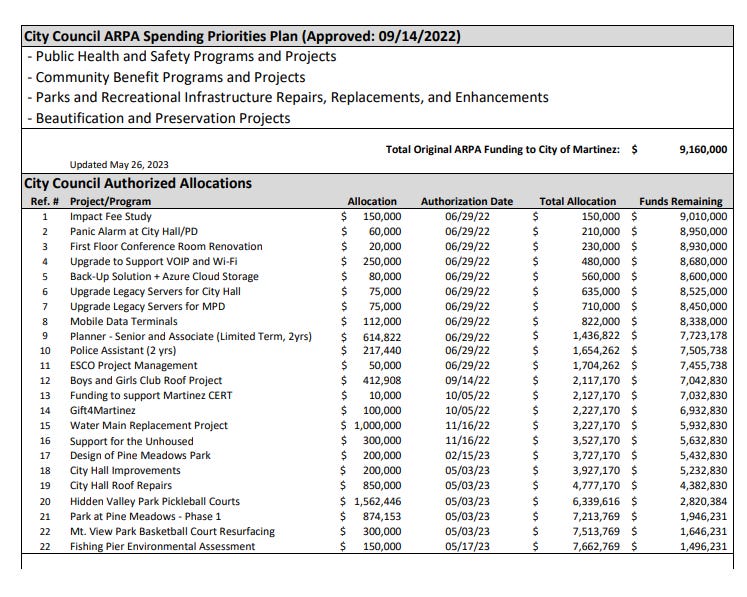
Task: Click 'Water Main Replacement Project'
Action: 149,425
